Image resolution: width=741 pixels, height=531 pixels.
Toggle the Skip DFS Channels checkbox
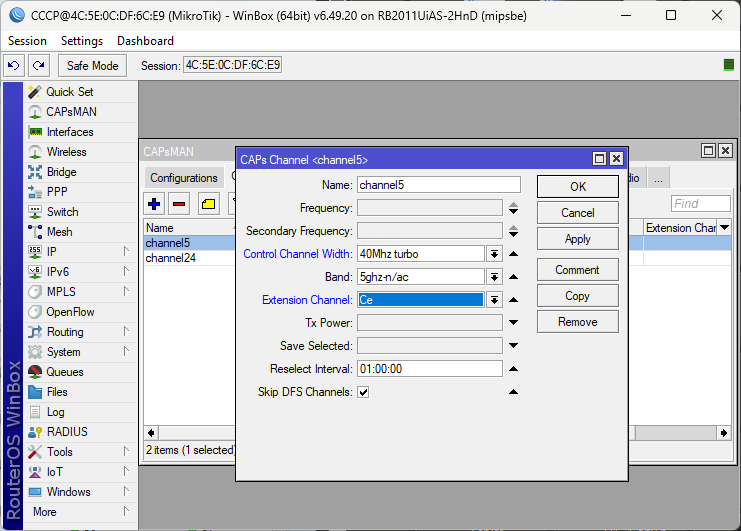click(x=363, y=392)
